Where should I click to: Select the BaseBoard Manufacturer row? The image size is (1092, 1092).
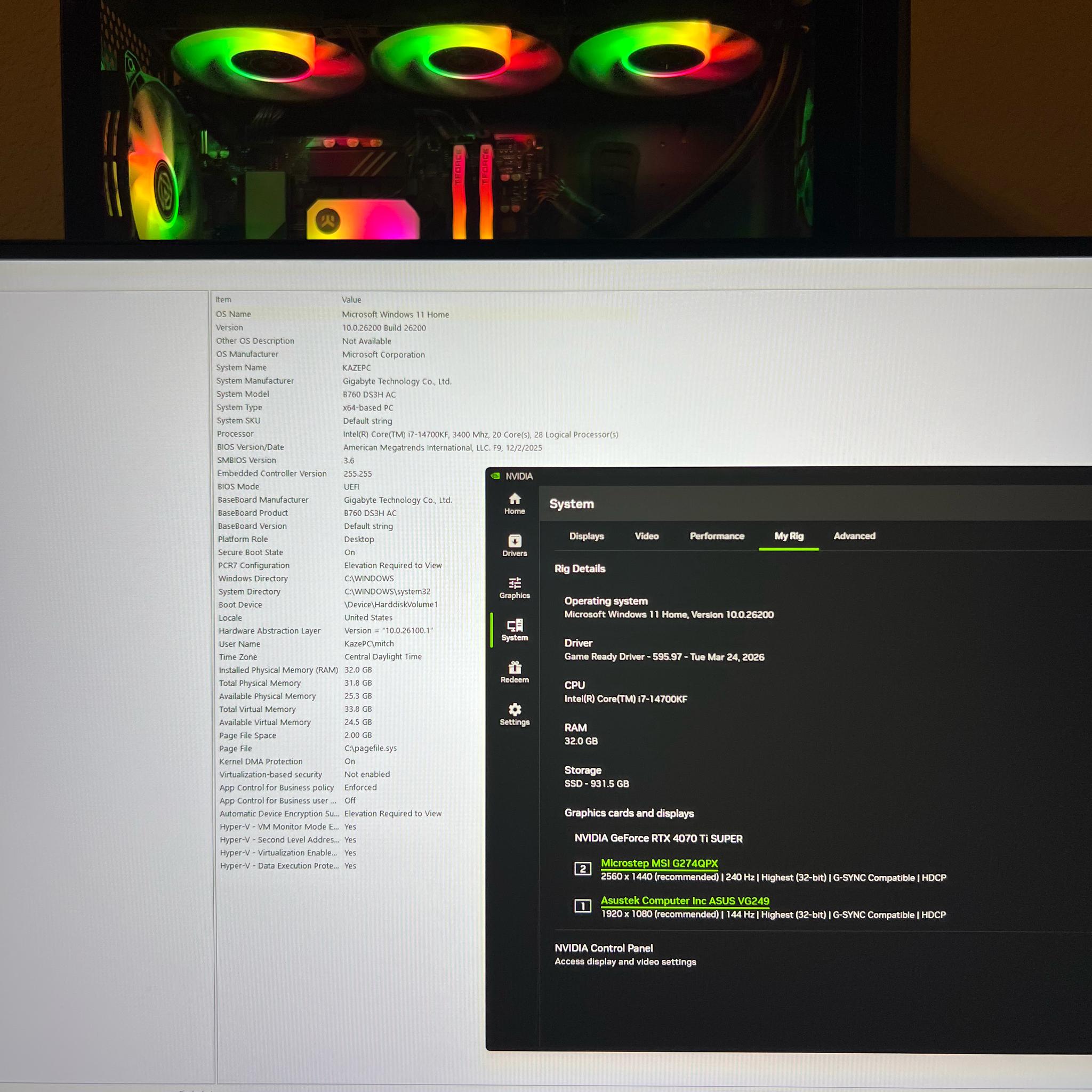click(335, 500)
